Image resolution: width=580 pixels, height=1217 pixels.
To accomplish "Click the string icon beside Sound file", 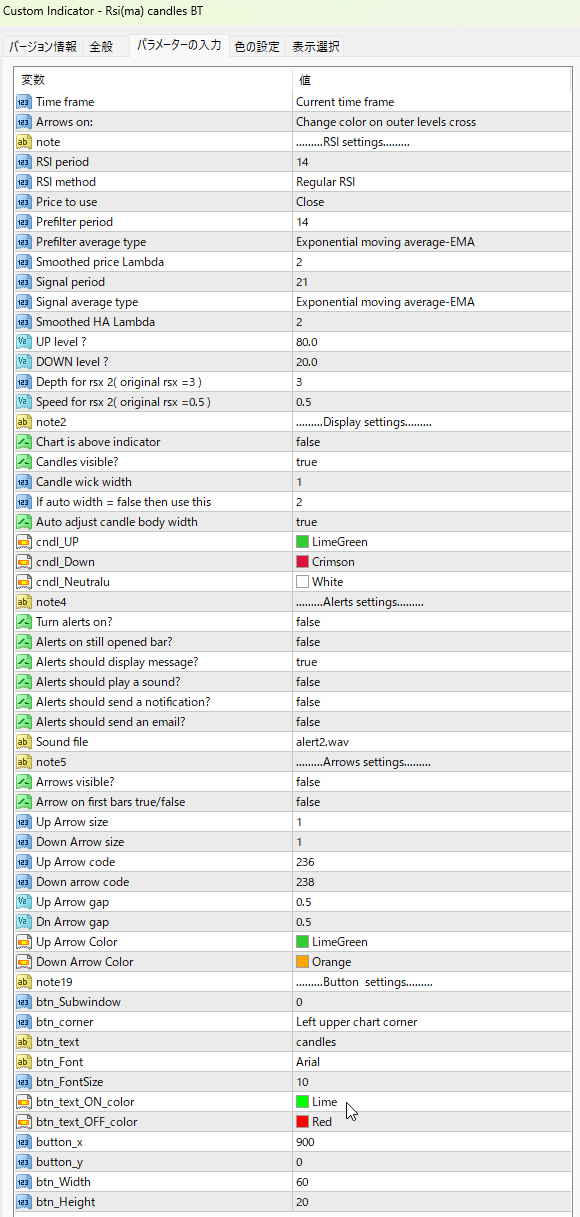I will pos(24,742).
